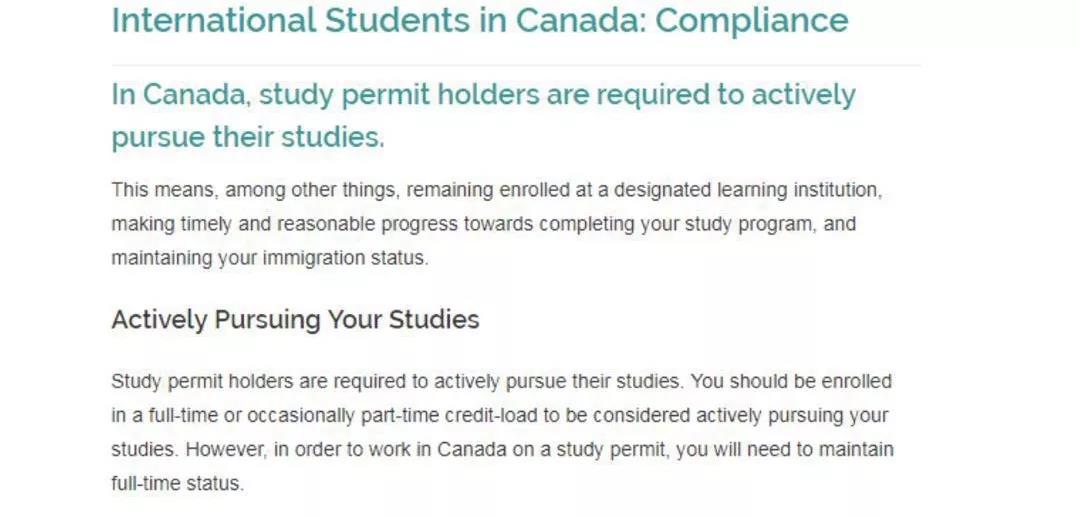The image size is (1080, 517).
Task: Click the sentence starting "This means, among other things"
Action: pyautogui.click(x=497, y=224)
